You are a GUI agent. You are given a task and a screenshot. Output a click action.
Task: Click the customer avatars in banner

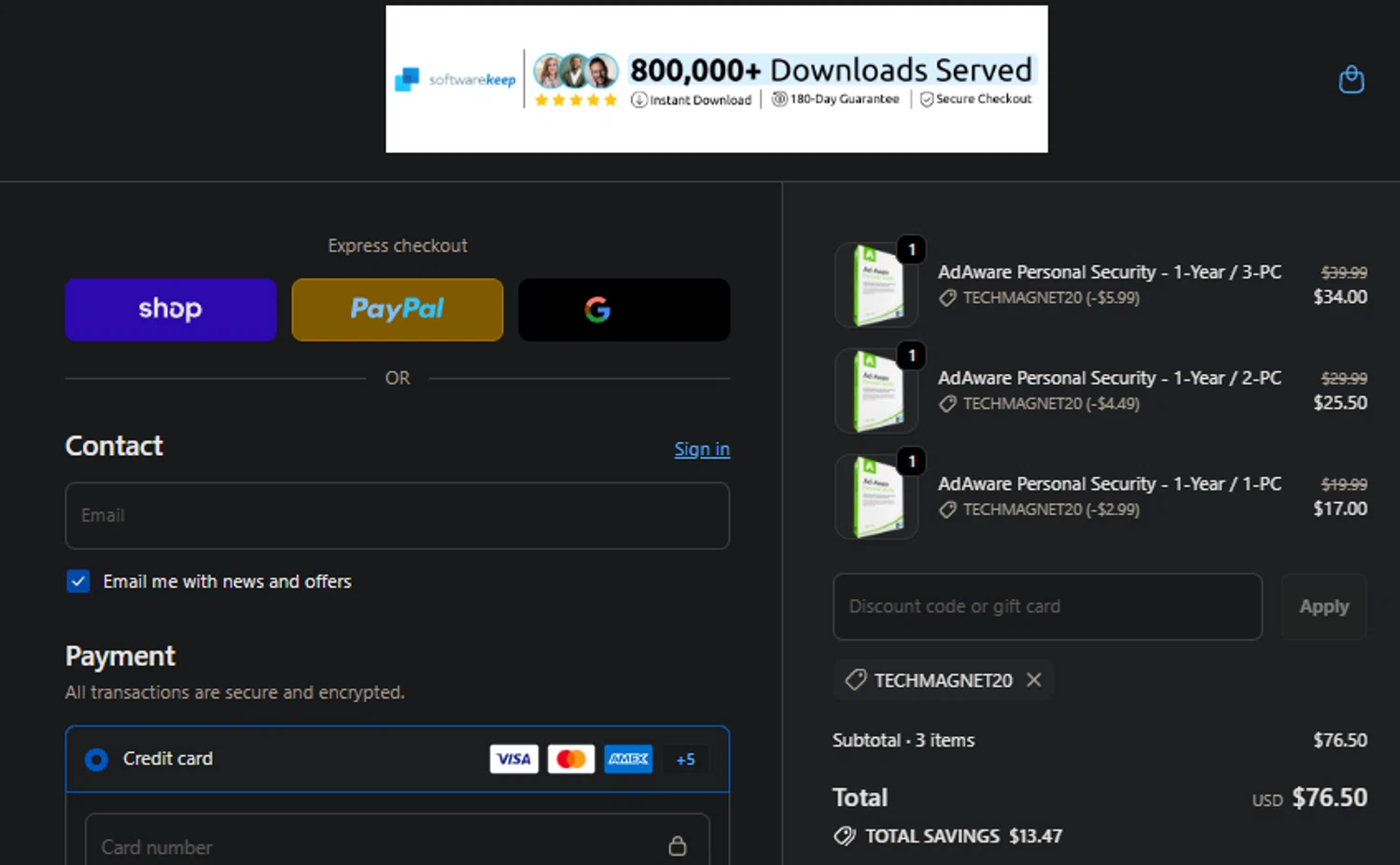pyautogui.click(x=576, y=71)
